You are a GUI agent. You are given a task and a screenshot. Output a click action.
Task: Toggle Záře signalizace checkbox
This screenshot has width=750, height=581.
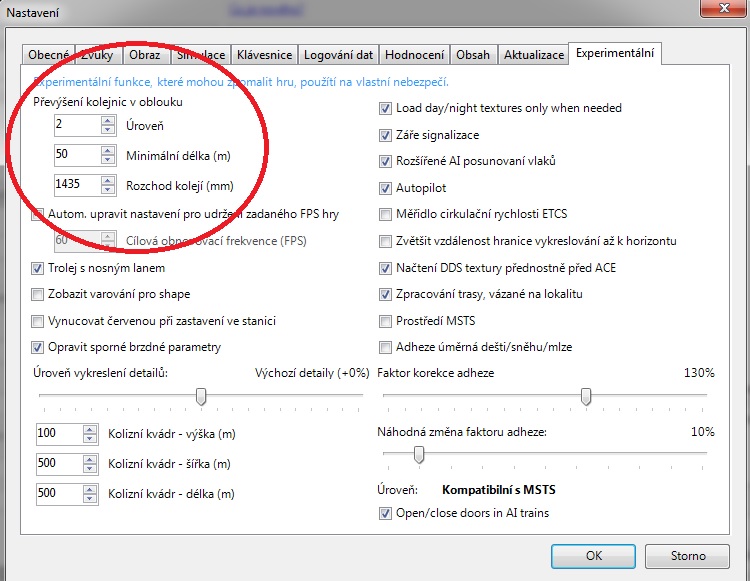click(x=385, y=135)
